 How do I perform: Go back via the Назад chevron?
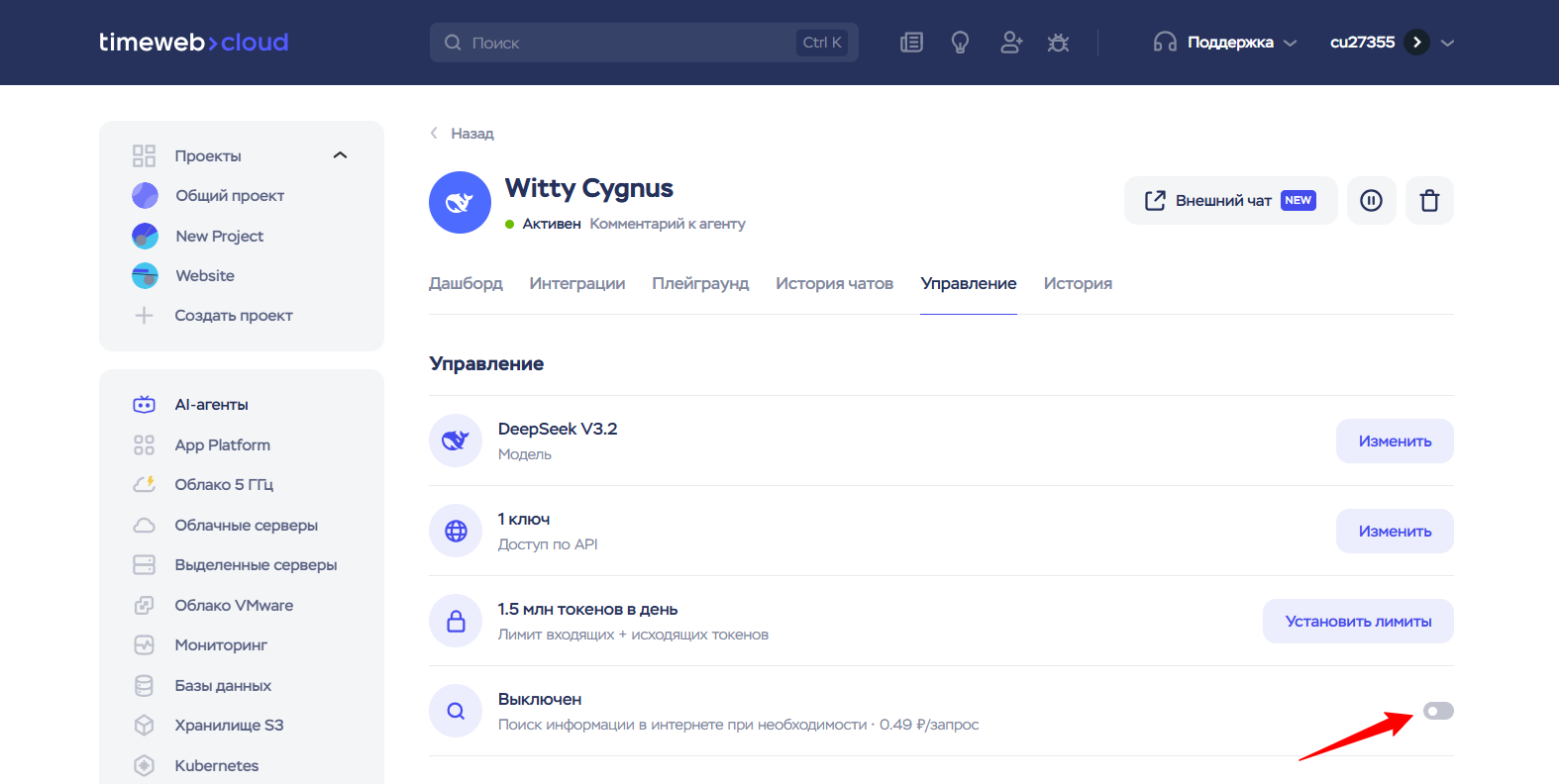[x=434, y=133]
